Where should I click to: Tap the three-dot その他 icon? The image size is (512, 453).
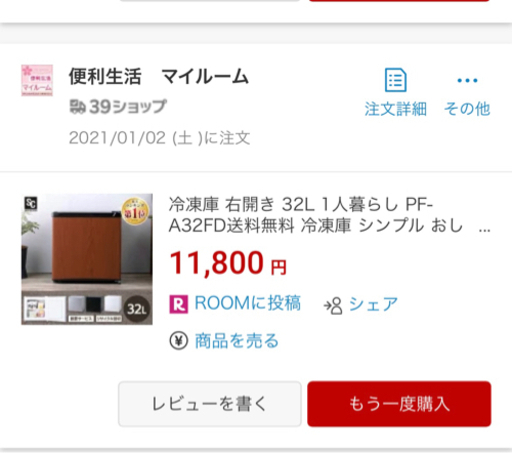tap(467, 80)
